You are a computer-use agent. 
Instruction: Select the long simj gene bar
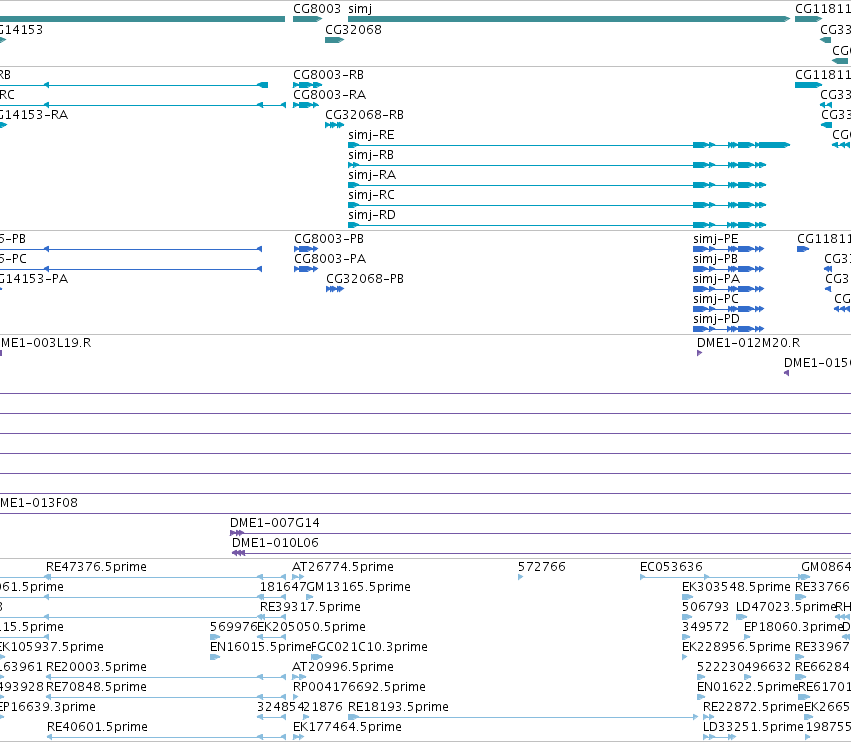point(569,19)
